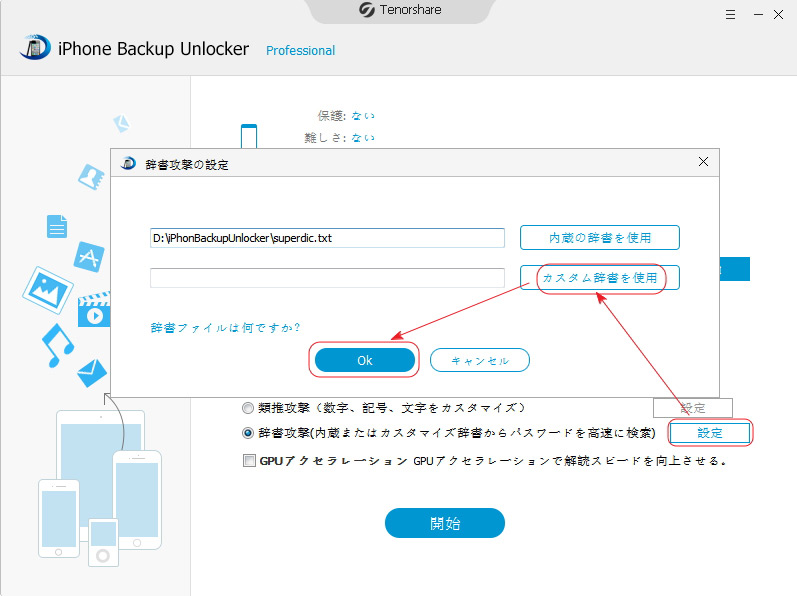Click the music note icon

[57, 346]
